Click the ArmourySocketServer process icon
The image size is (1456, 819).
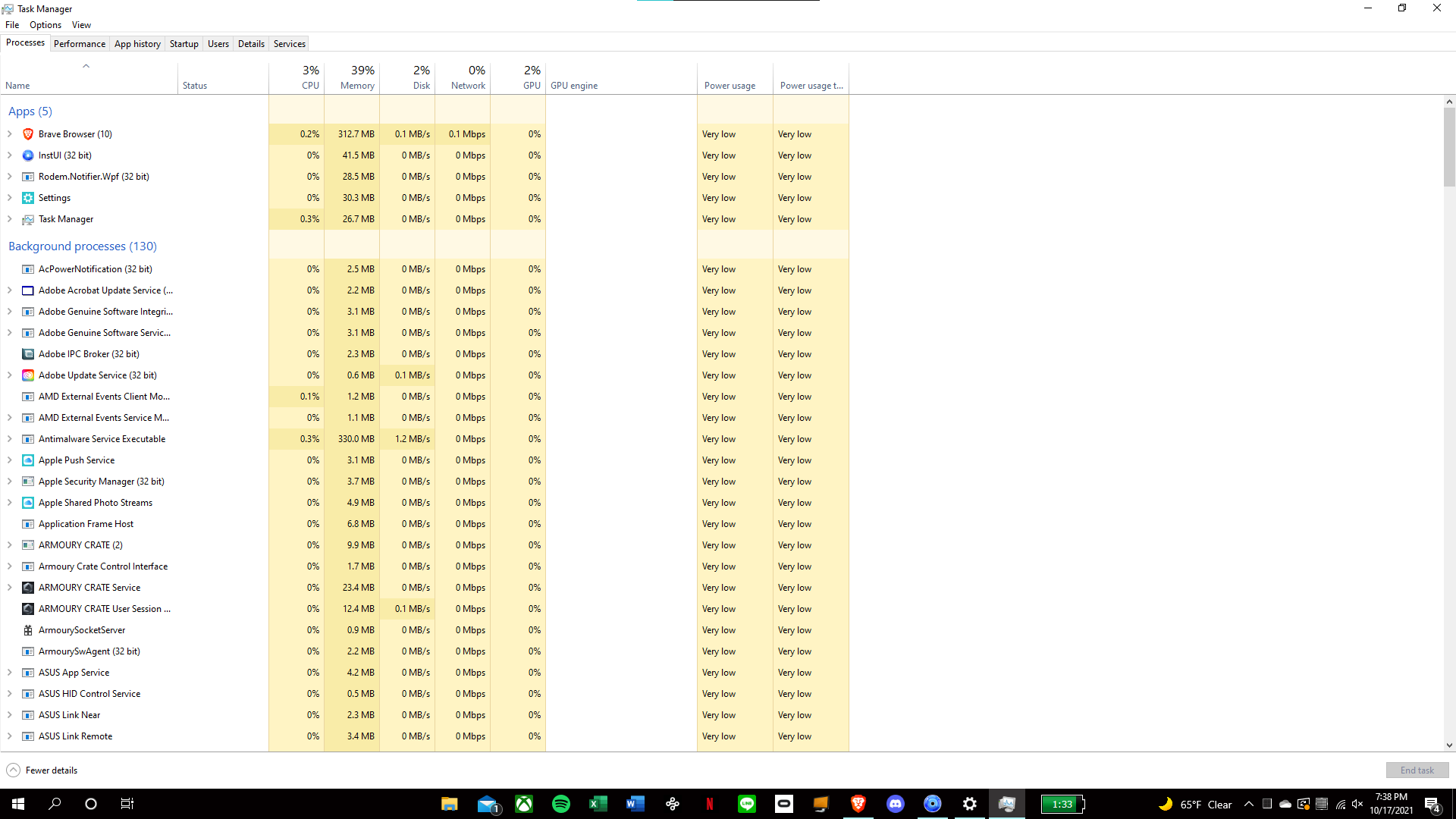(x=28, y=630)
